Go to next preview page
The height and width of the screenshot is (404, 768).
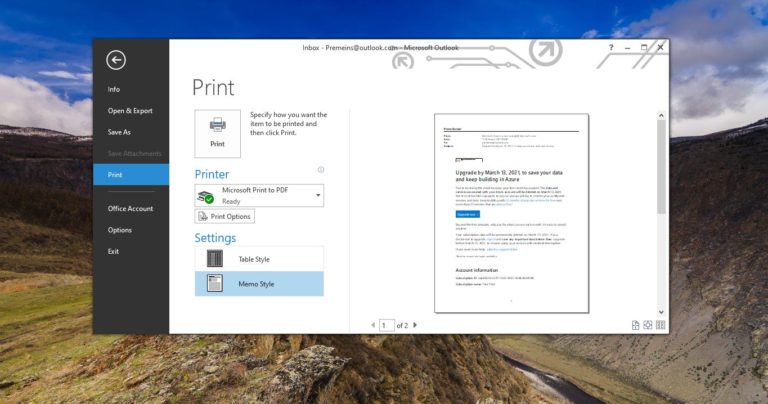[415, 325]
